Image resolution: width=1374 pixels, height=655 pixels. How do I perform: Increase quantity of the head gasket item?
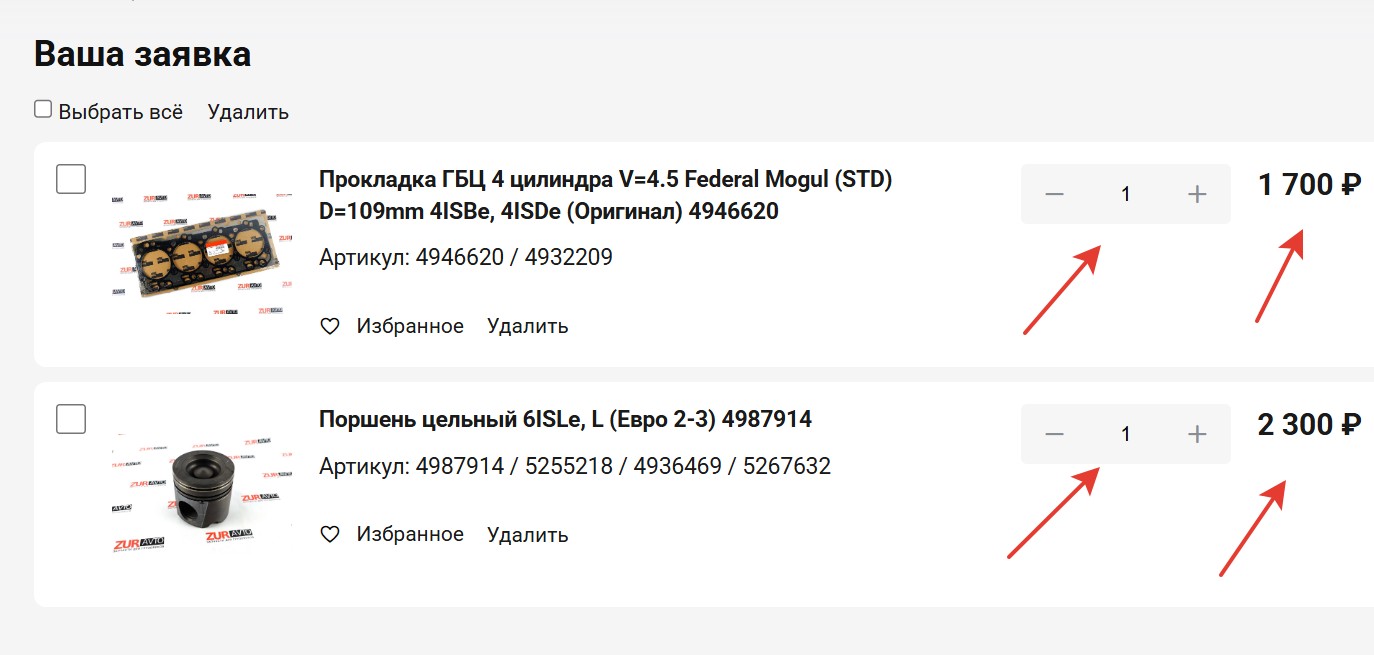(1197, 194)
